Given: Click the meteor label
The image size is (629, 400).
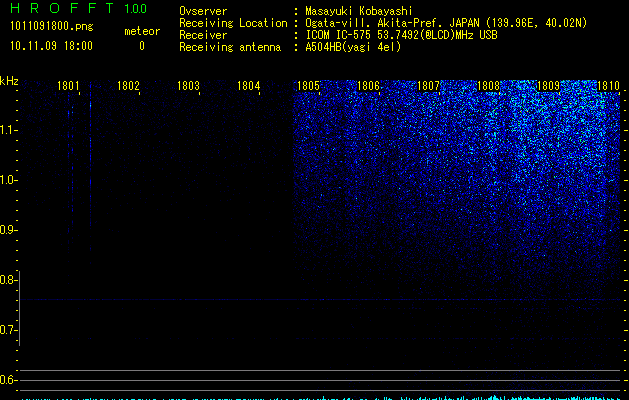Looking at the screenshot, I should coord(142,31).
